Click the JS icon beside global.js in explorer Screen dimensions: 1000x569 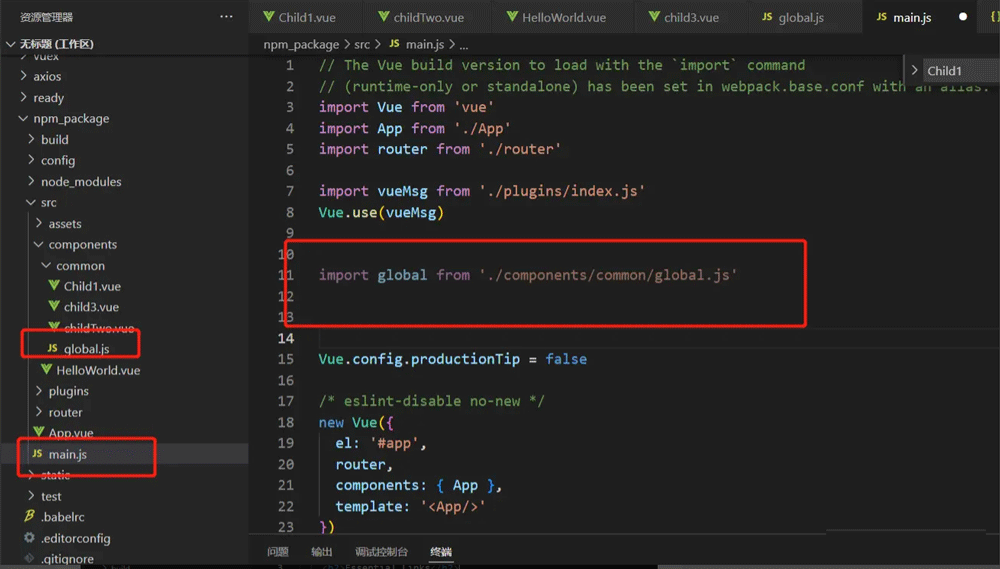[52, 349]
